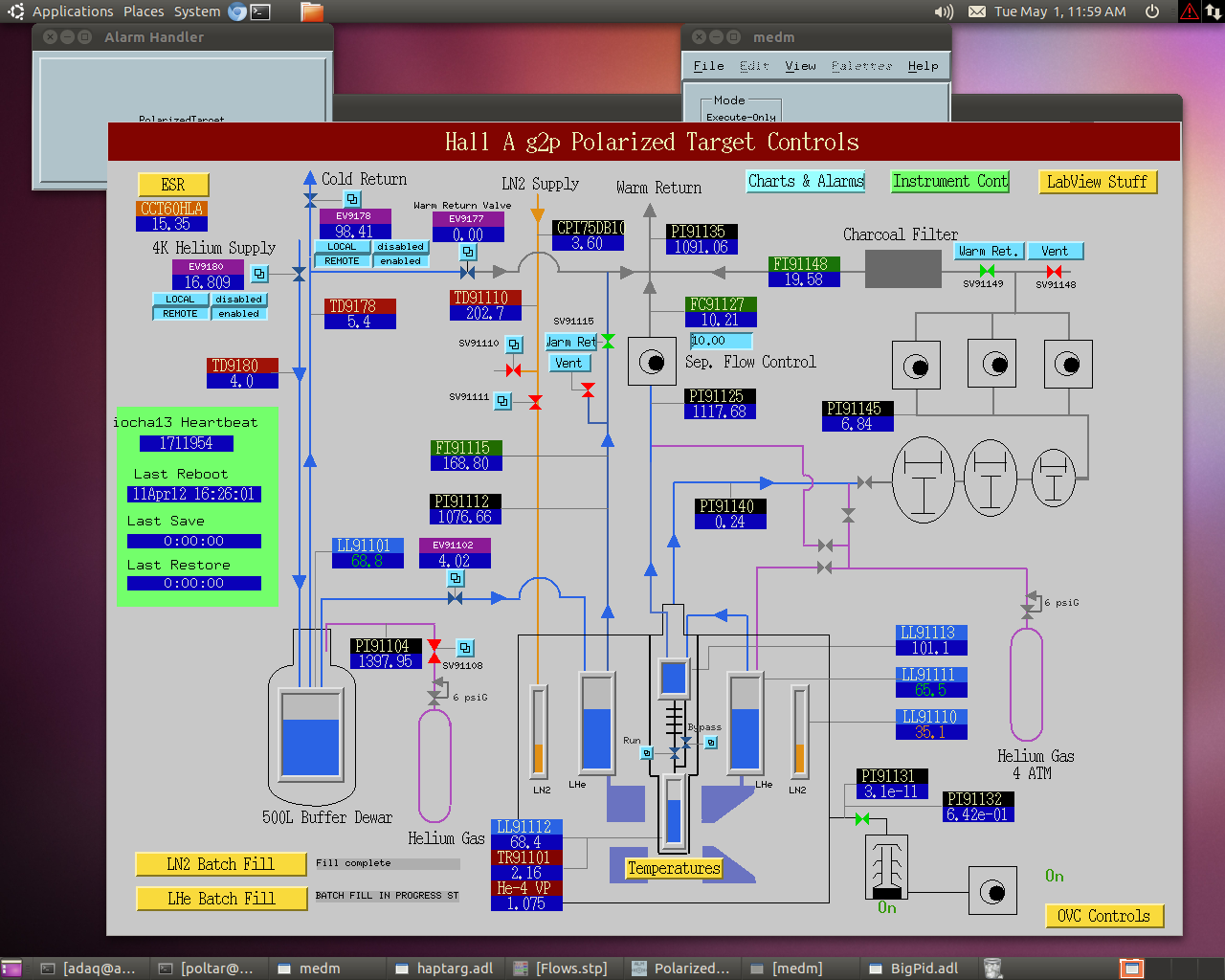Open the volume indicator in top panel
The width and height of the screenshot is (1225, 980).
pyautogui.click(x=944, y=11)
